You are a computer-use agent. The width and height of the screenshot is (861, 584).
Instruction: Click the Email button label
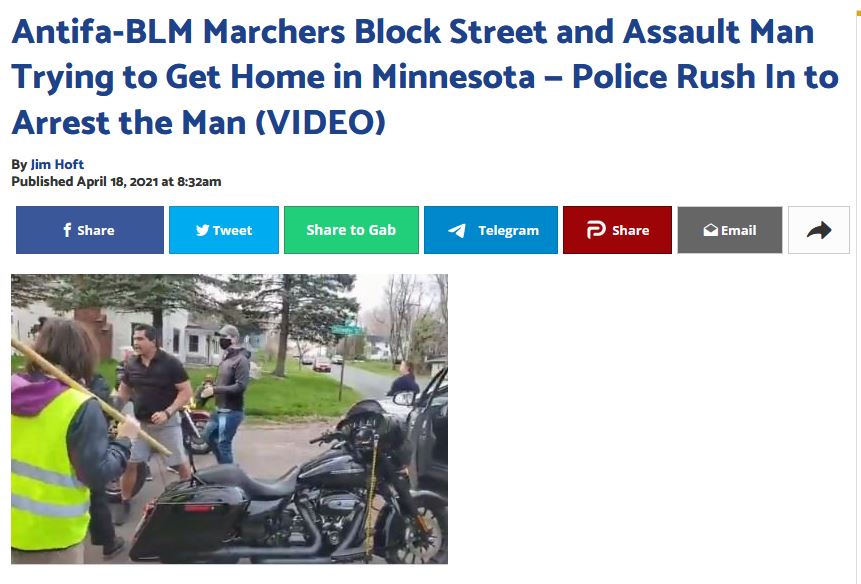pyautogui.click(x=739, y=230)
